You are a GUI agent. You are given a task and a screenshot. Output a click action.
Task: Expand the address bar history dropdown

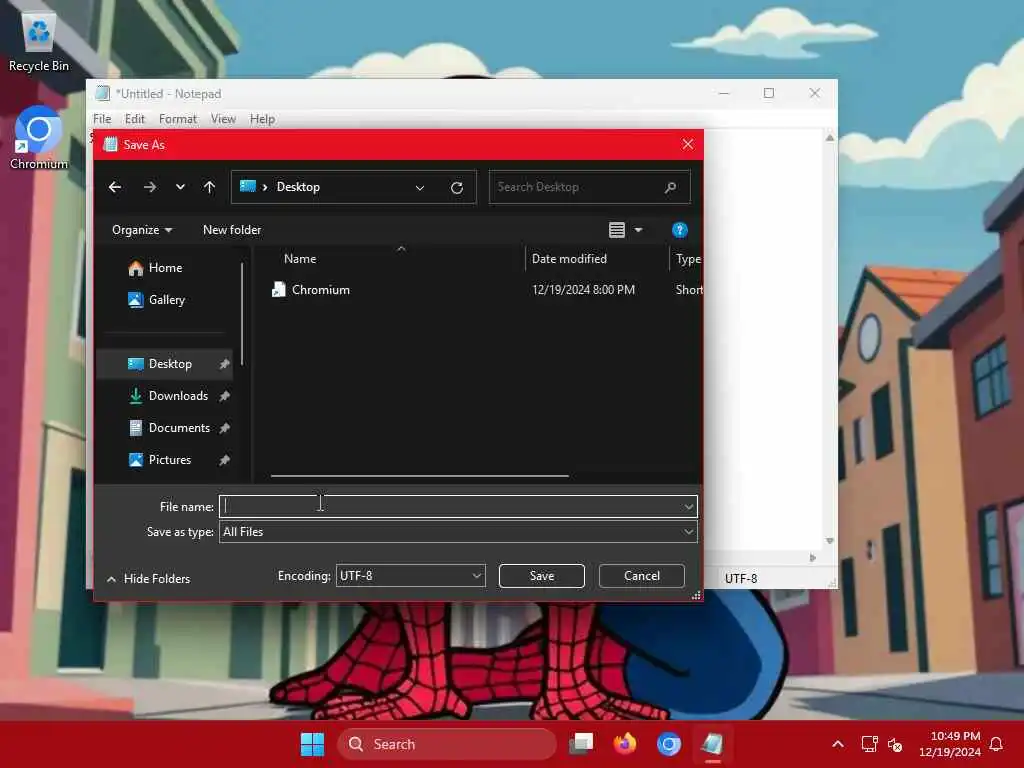click(420, 187)
